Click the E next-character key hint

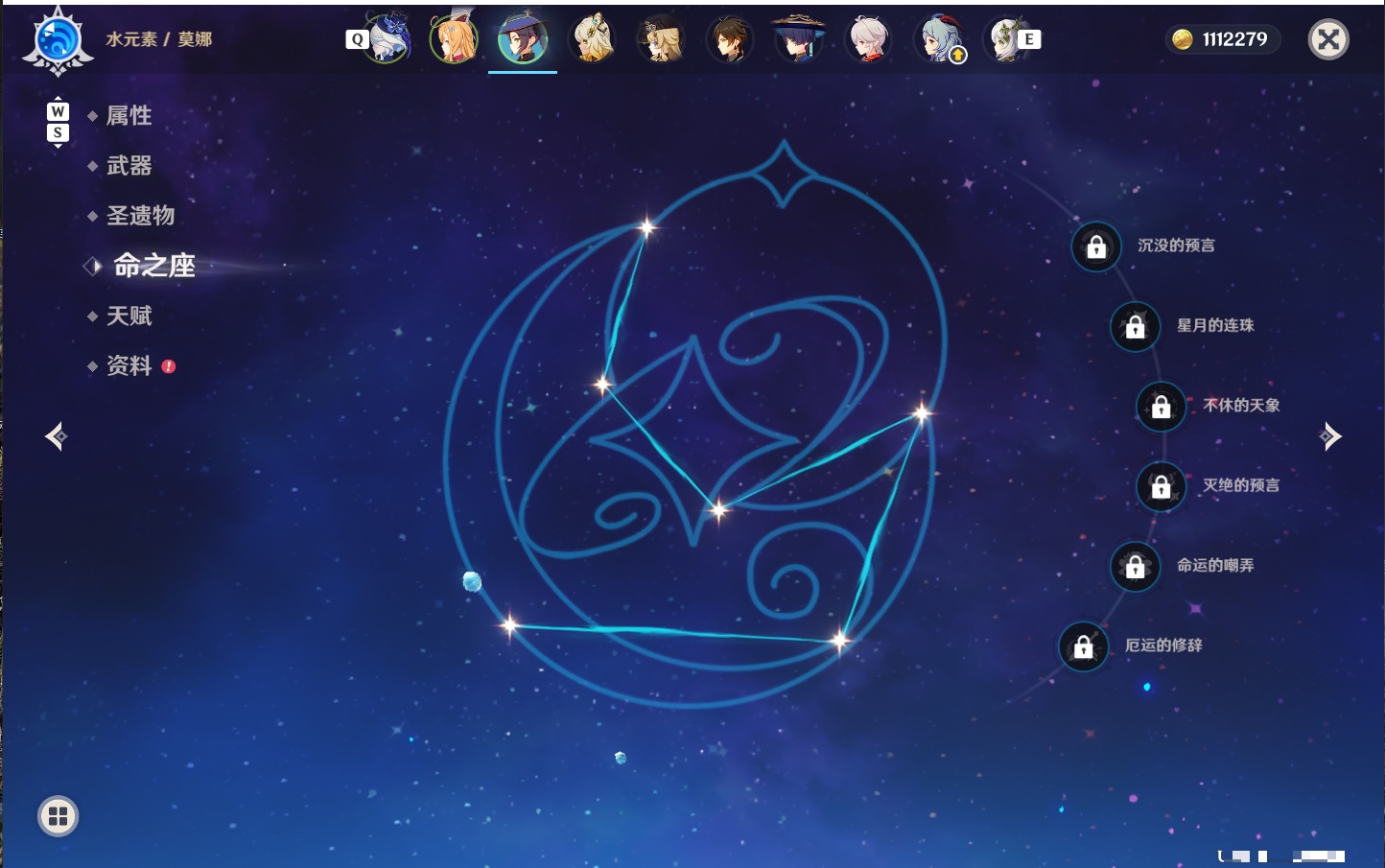[1029, 39]
